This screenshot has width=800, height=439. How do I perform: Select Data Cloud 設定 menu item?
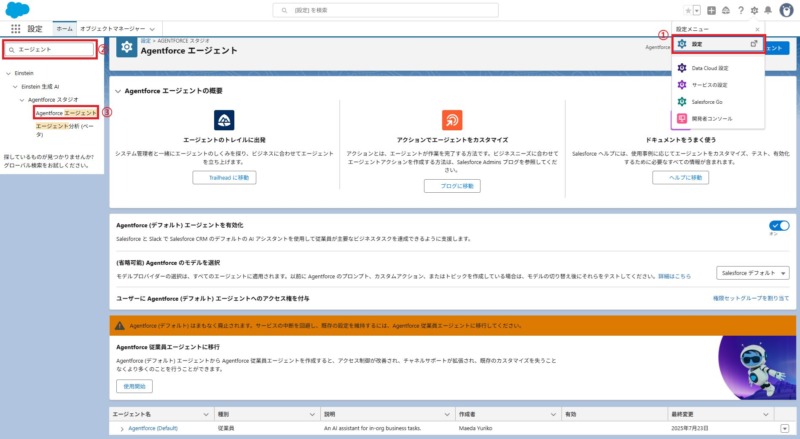tap(710, 68)
